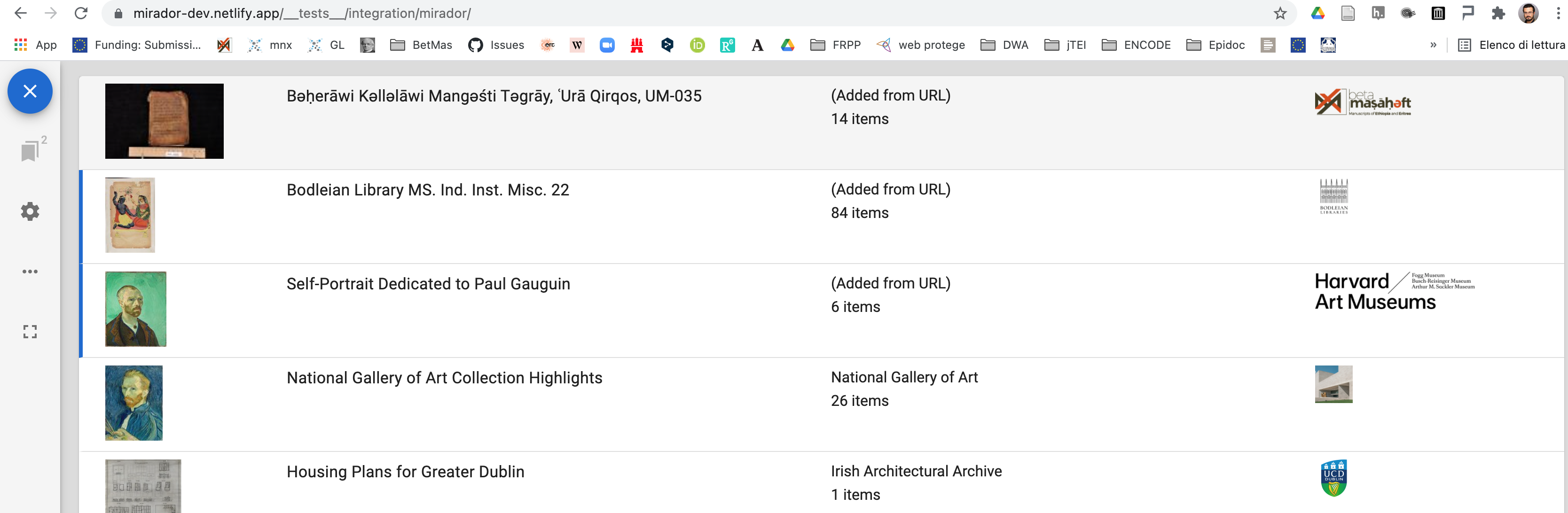Open the window list bookmark icon

(30, 150)
